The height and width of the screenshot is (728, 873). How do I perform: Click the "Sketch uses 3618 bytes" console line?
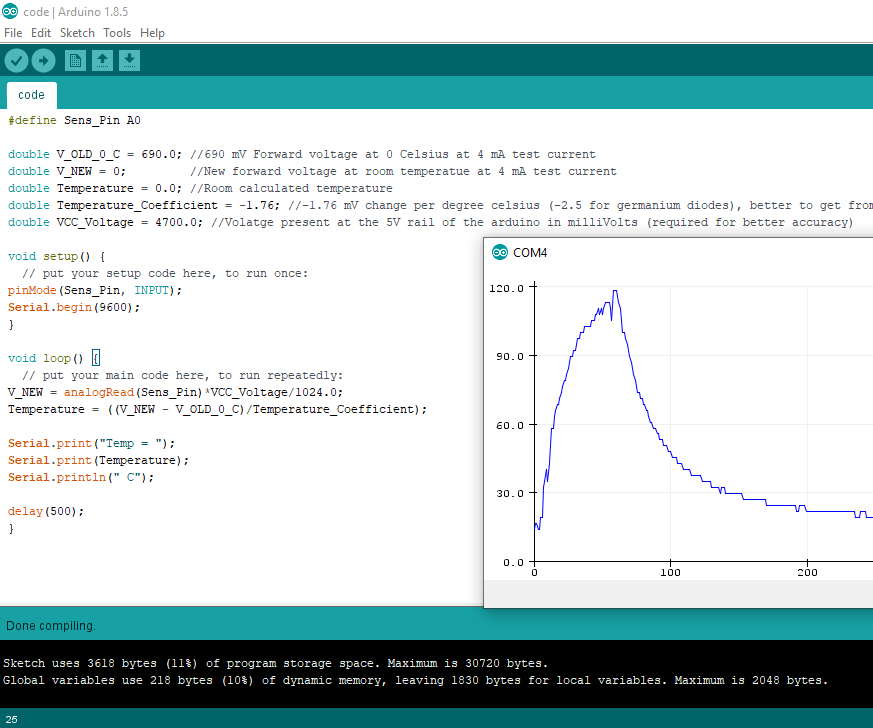[x=275, y=663]
